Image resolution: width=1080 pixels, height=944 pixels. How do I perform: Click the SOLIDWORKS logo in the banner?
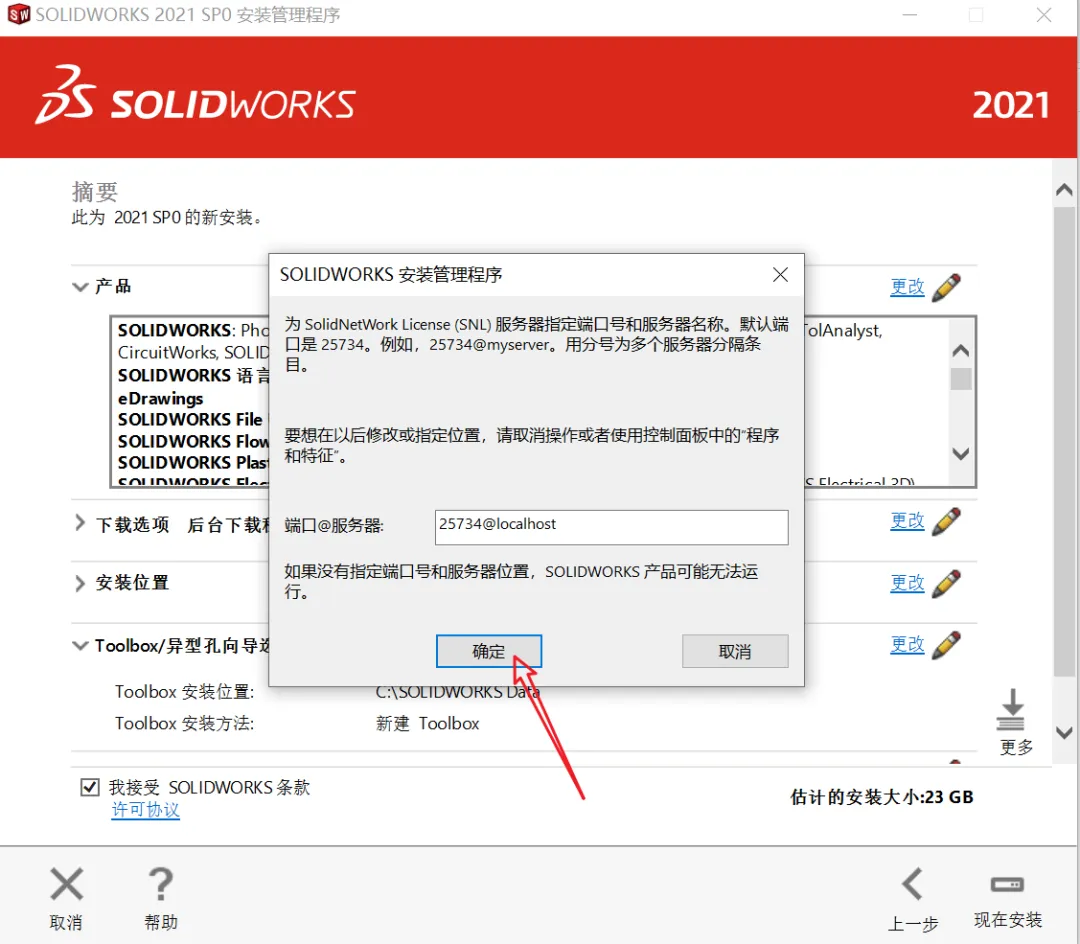click(196, 96)
